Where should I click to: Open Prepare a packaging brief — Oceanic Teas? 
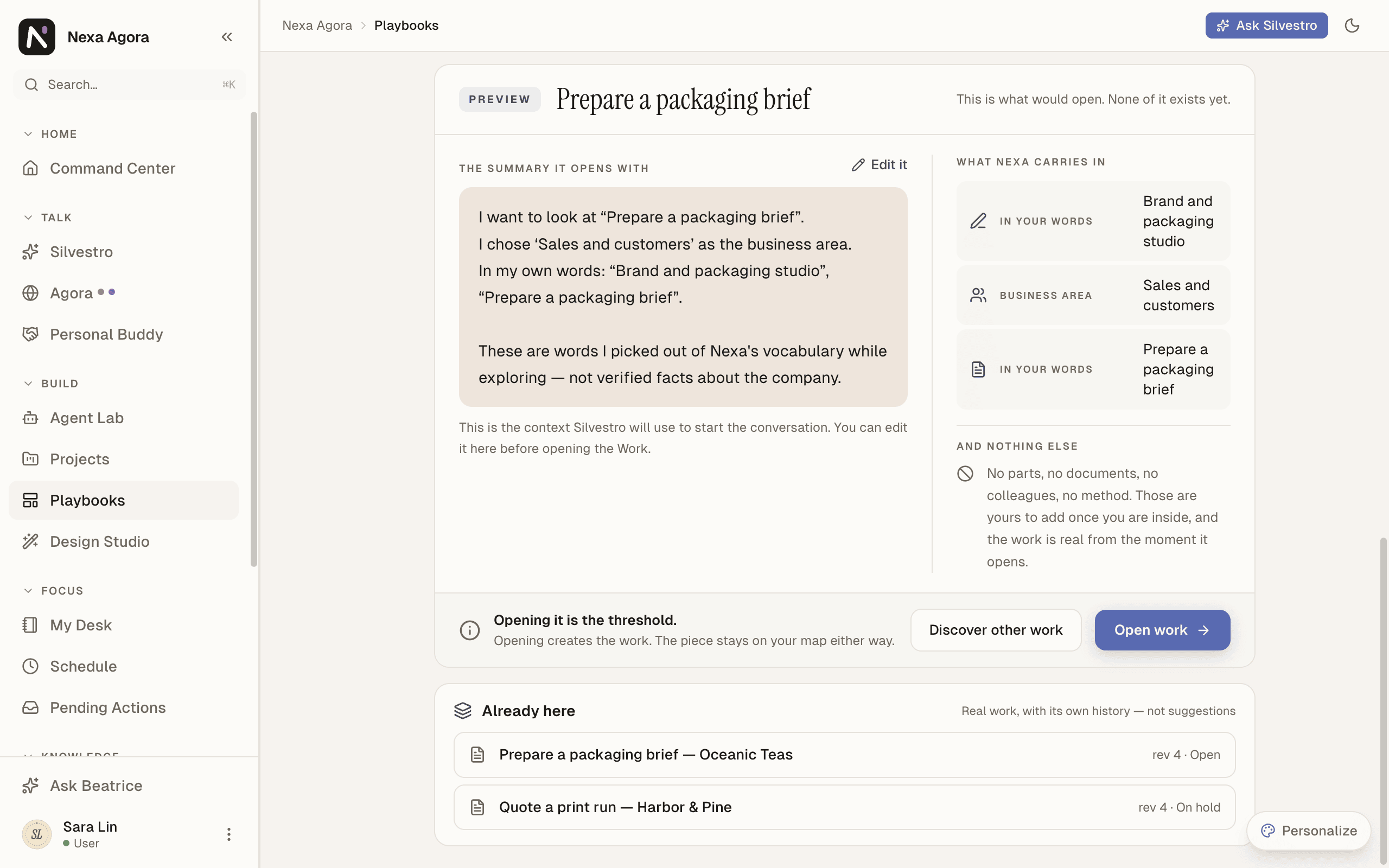pyautogui.click(x=844, y=754)
